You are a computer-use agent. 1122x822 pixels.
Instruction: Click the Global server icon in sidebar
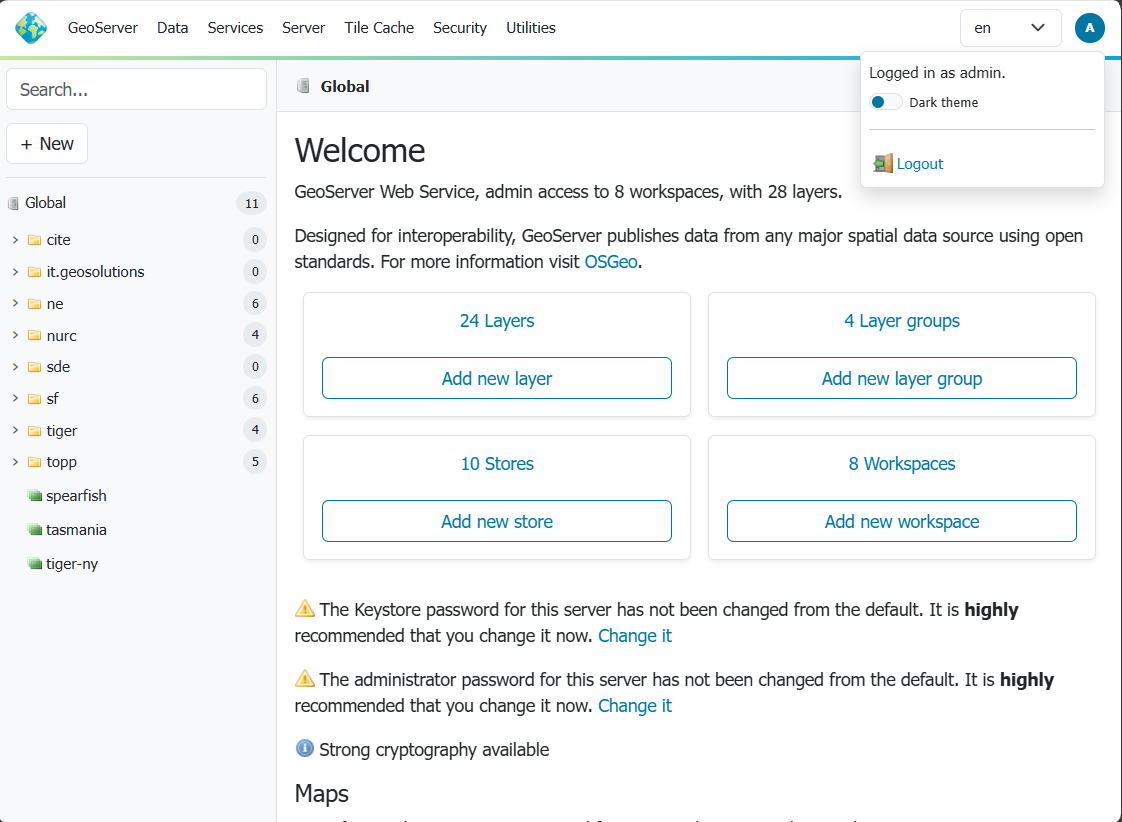[13, 203]
